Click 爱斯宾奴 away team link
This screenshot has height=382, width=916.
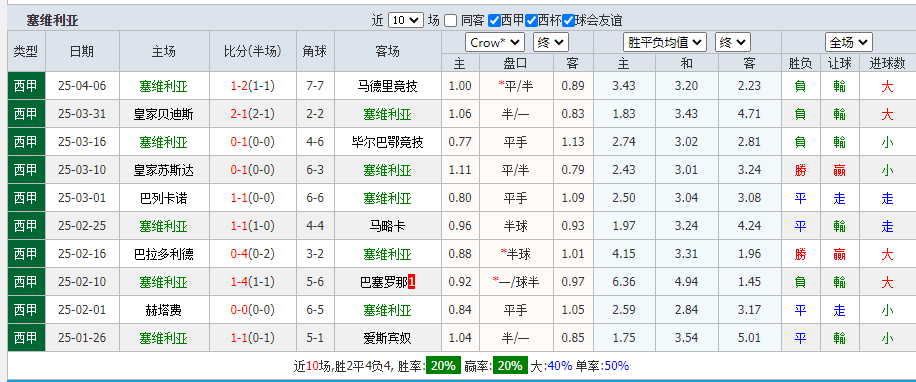pos(387,338)
